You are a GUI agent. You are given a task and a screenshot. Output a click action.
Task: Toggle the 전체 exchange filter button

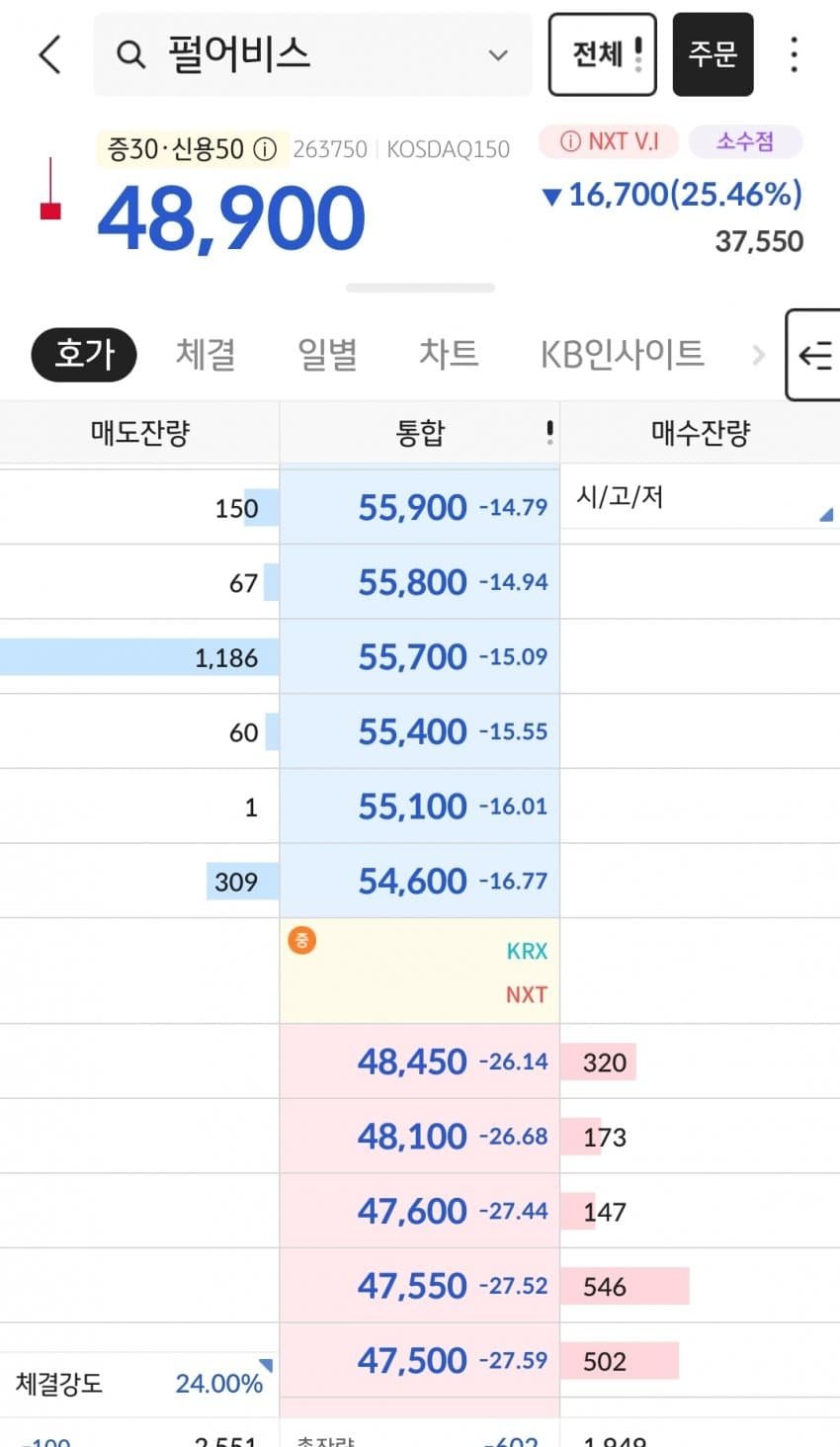pyautogui.click(x=602, y=54)
